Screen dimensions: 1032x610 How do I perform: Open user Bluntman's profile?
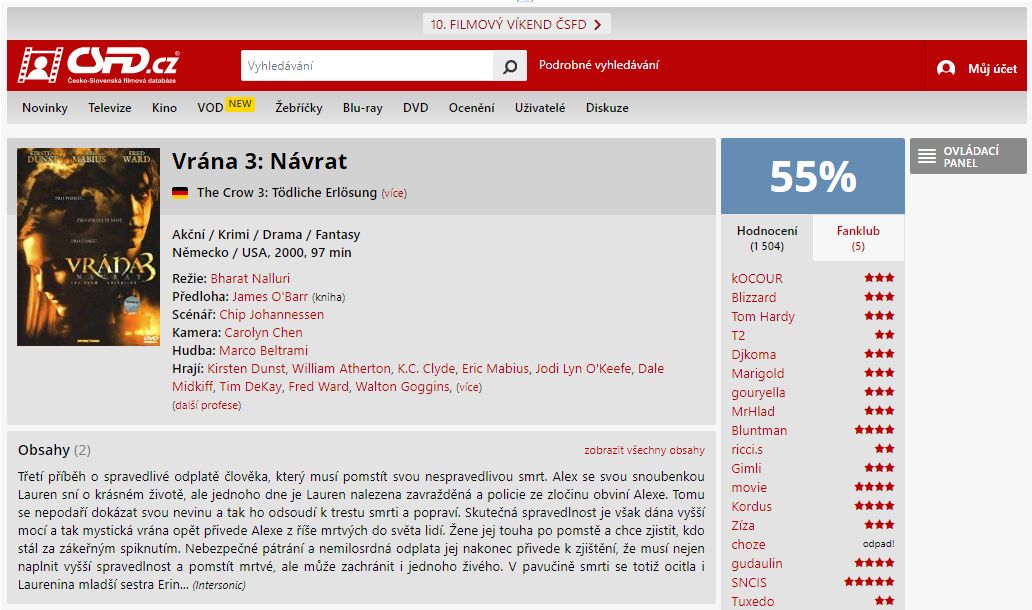pyautogui.click(x=759, y=430)
